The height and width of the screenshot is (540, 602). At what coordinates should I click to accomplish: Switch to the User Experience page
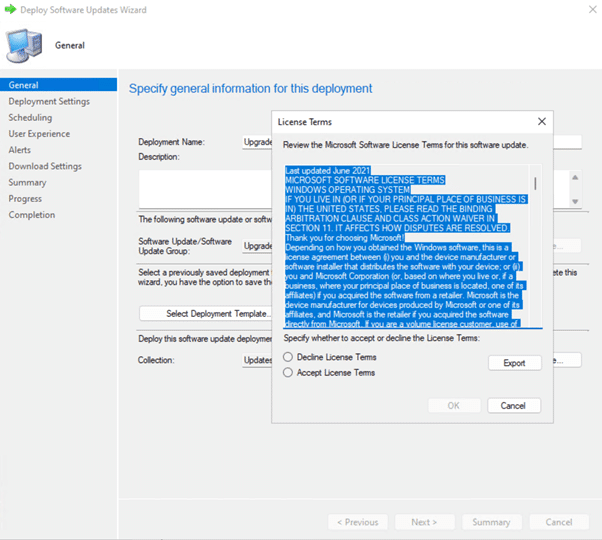(39, 134)
